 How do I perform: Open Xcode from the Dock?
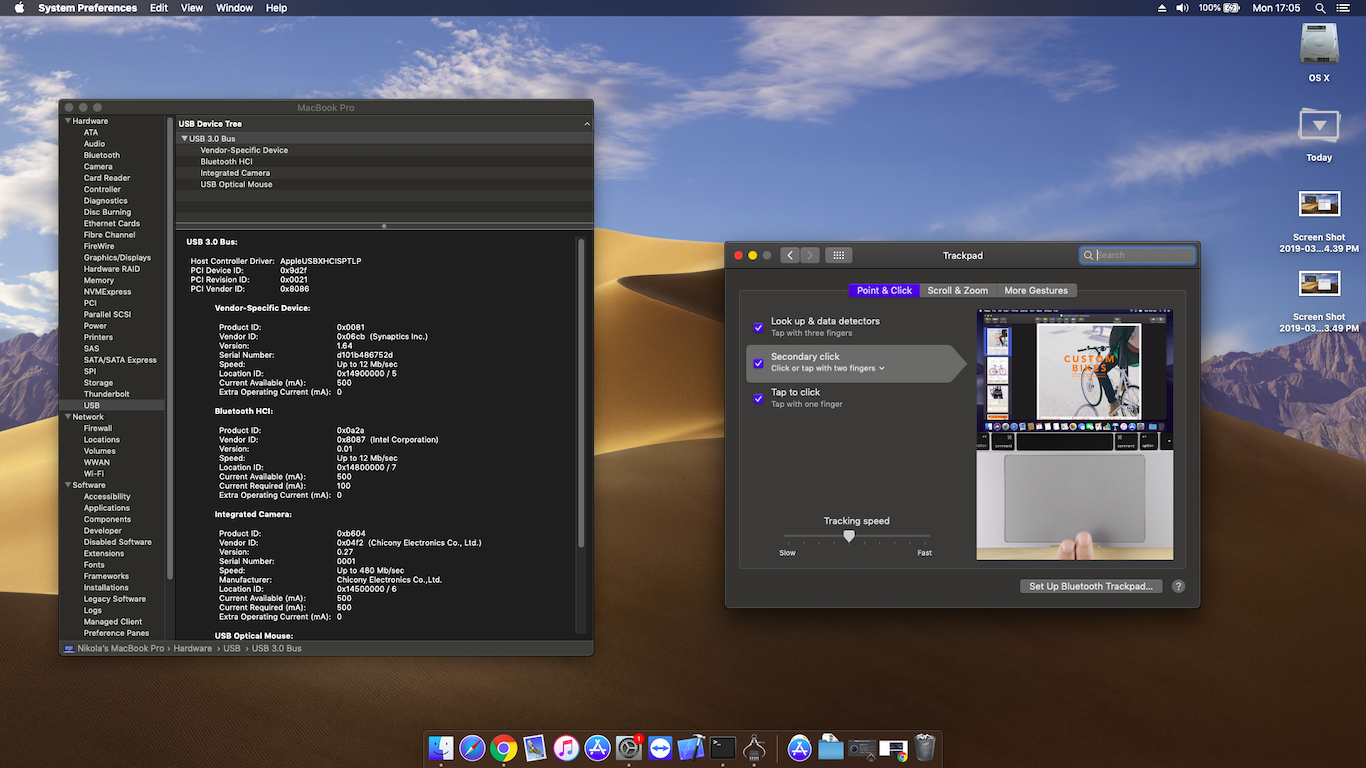tap(690, 747)
